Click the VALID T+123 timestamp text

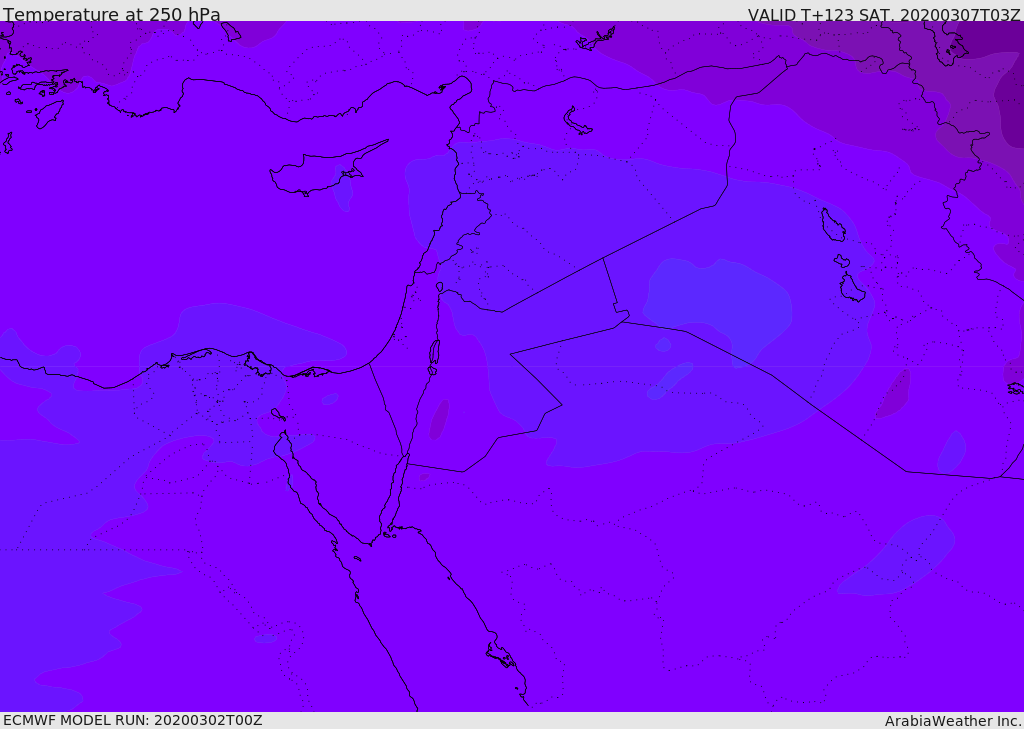(x=884, y=15)
